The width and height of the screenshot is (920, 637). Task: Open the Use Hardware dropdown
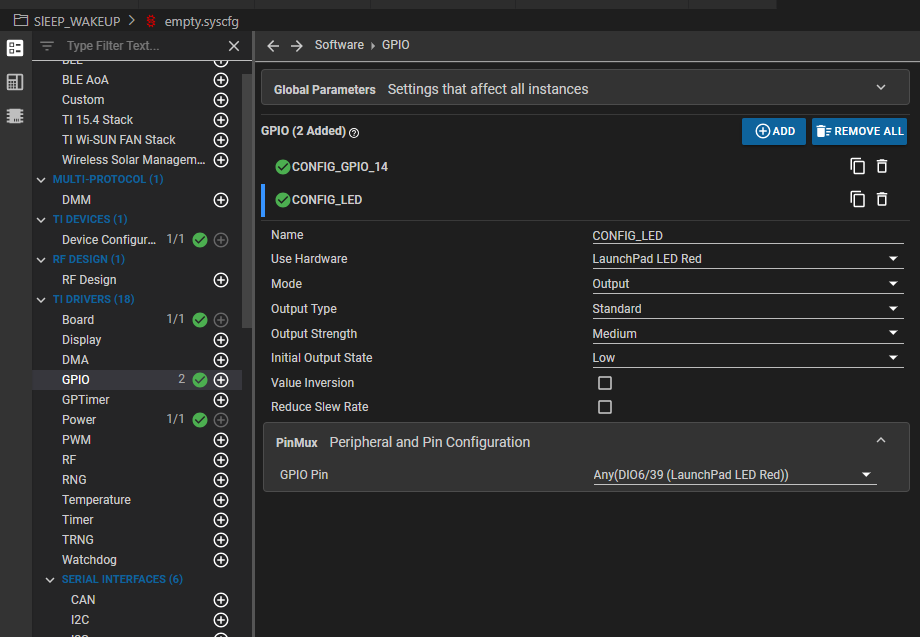click(746, 259)
